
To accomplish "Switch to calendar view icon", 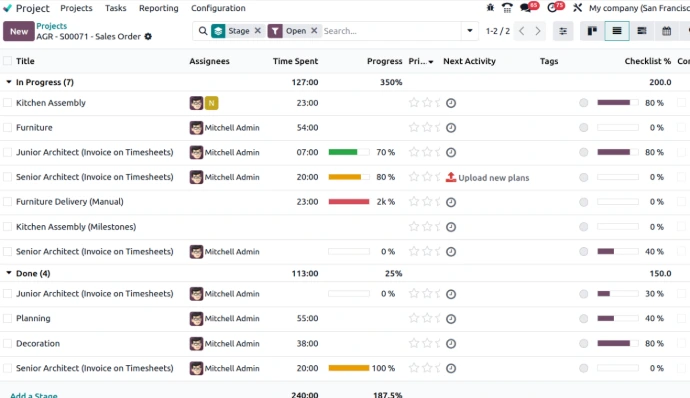I will pos(666,31).
